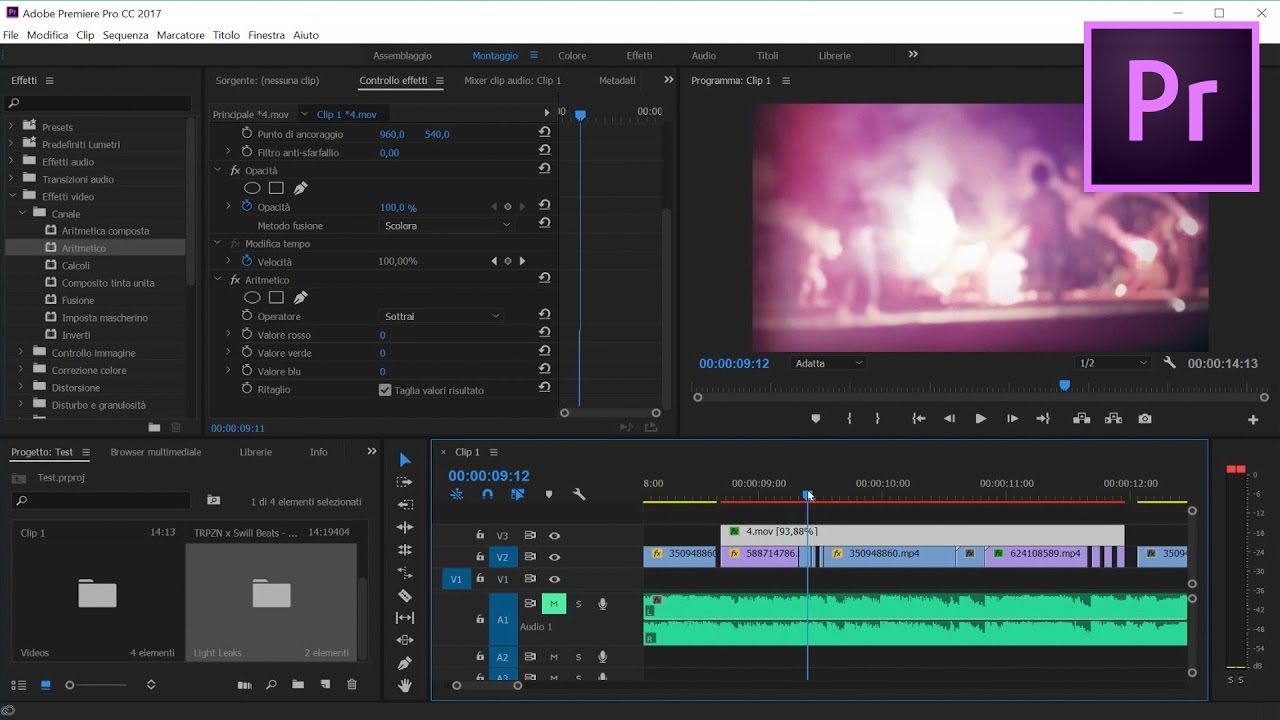The image size is (1280, 720).
Task: Expand the Transizioni audio folder
Action: (x=12, y=179)
